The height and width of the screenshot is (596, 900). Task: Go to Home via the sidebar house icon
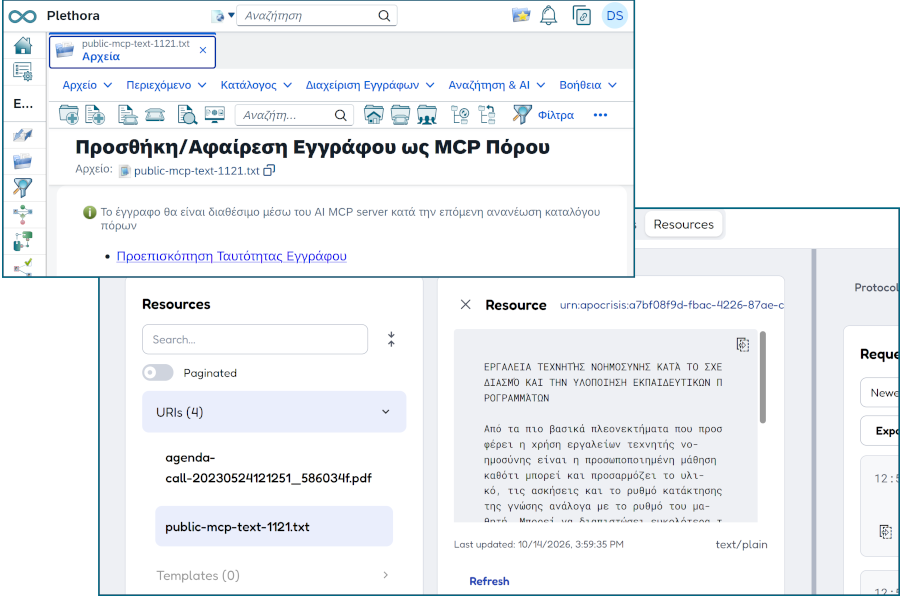pyautogui.click(x=23, y=45)
